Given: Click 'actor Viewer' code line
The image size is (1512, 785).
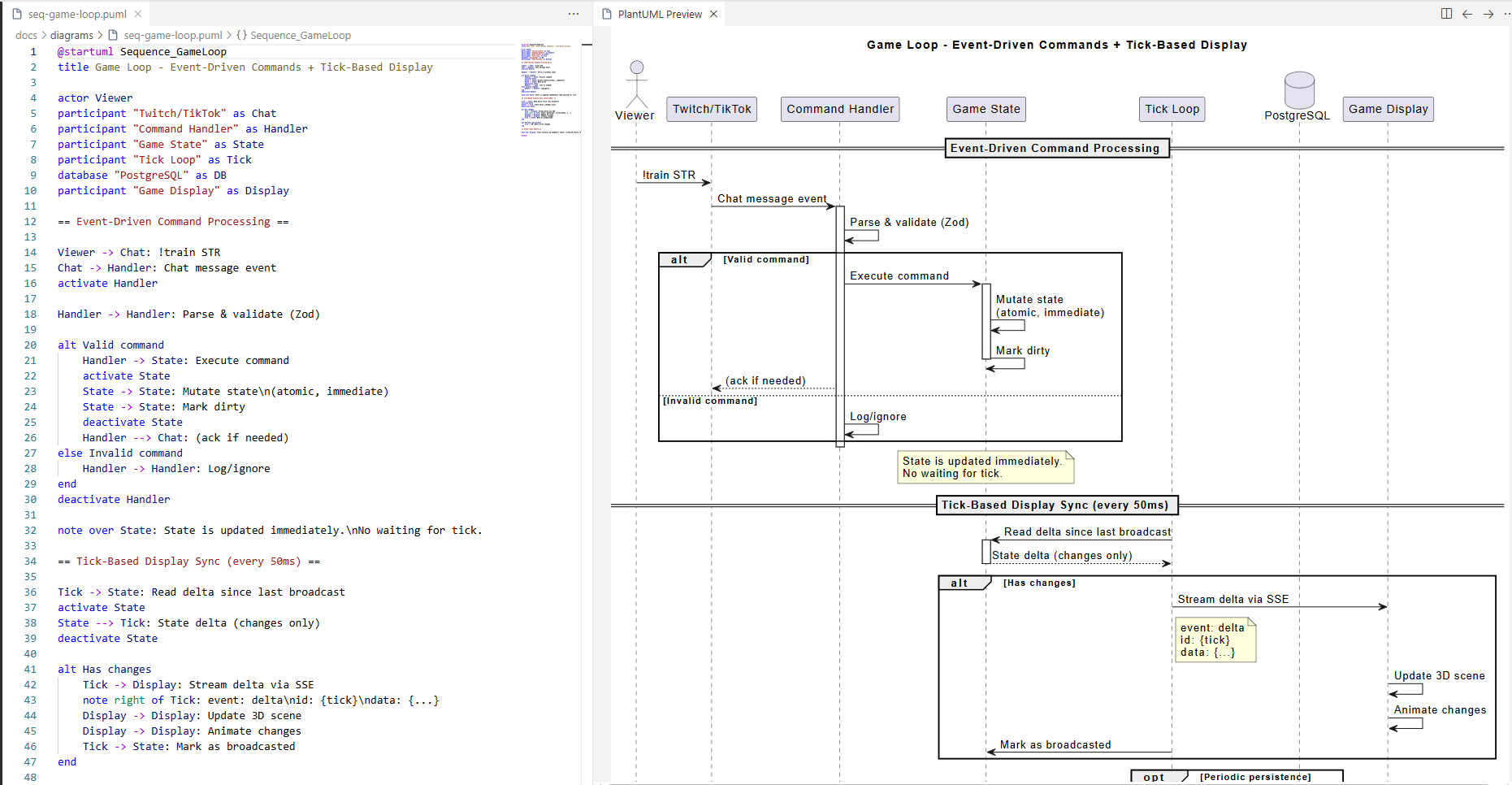Looking at the screenshot, I should (x=95, y=98).
